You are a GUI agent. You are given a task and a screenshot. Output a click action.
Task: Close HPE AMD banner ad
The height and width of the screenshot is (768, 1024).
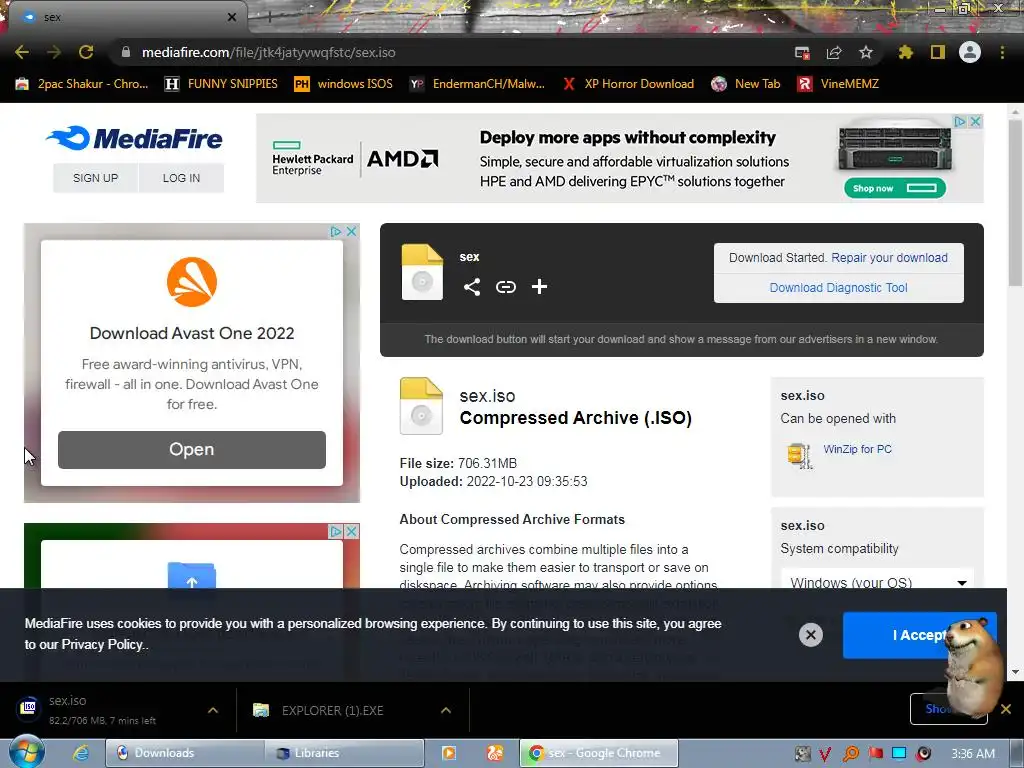point(975,121)
